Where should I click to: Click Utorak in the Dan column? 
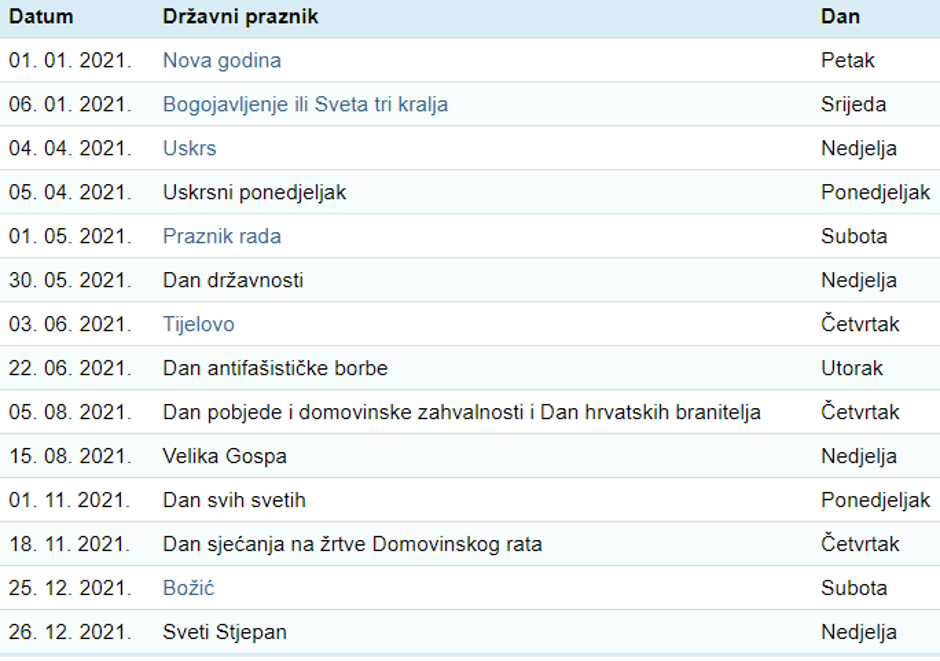pos(852,368)
